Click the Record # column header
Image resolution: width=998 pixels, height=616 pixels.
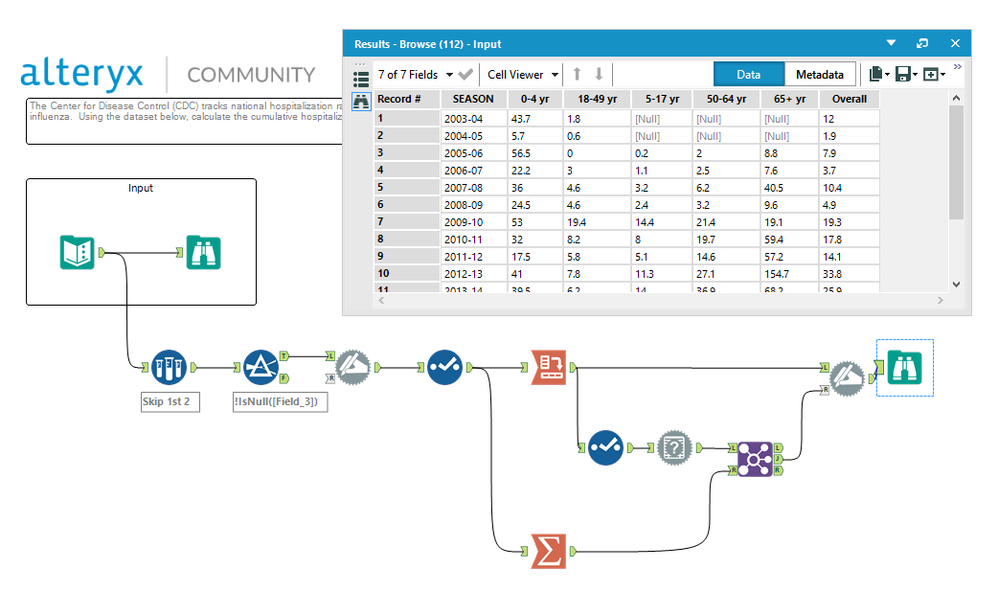point(407,99)
